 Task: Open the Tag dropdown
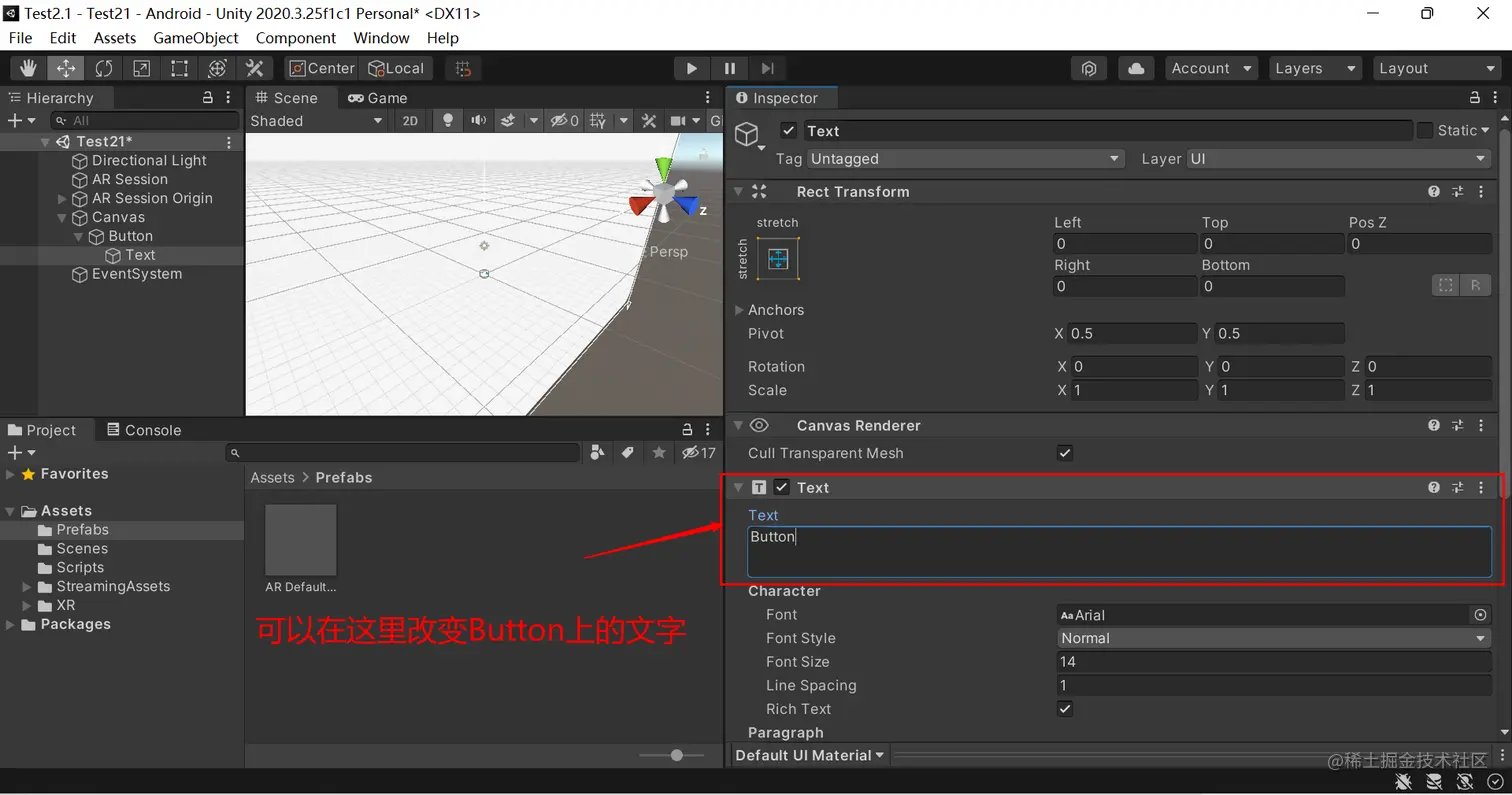965,159
